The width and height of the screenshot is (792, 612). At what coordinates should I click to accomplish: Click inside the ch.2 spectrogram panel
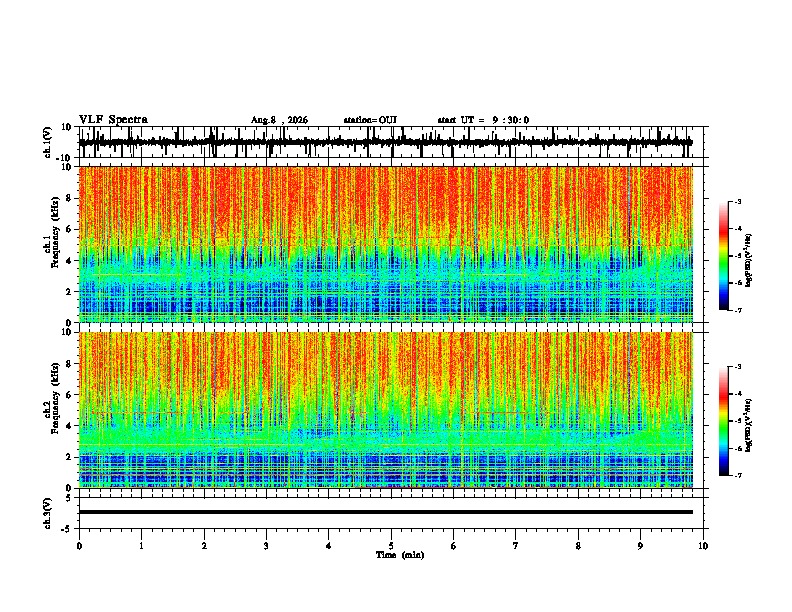pos(386,410)
